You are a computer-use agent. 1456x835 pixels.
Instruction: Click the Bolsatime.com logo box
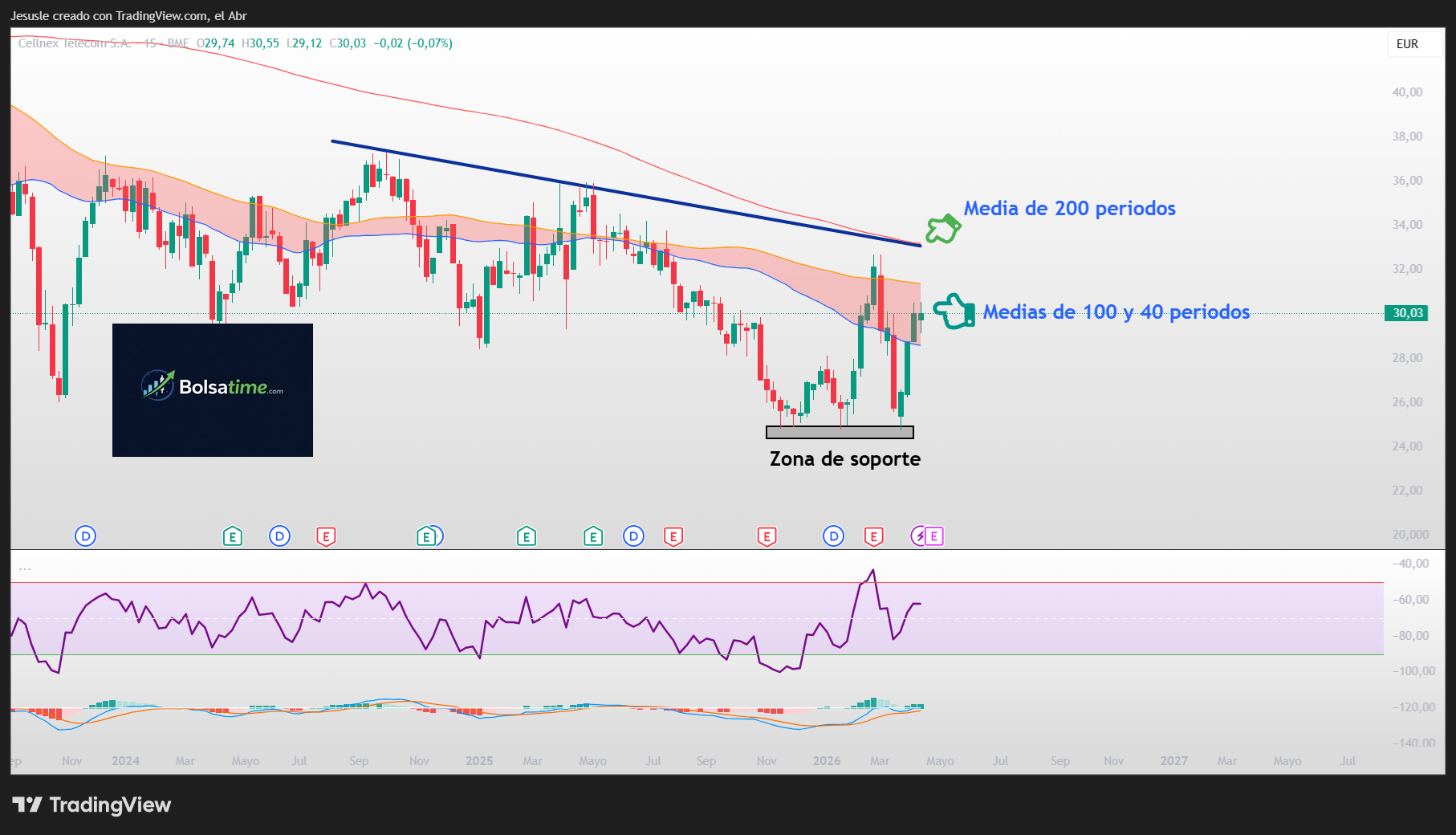213,390
